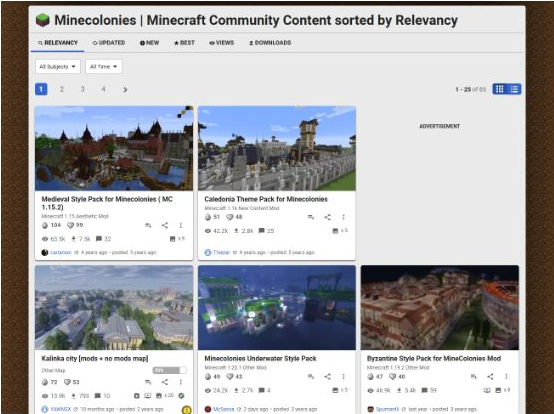554x414 pixels.
Task: Open more options for Underwater Style Pack
Action: [343, 377]
